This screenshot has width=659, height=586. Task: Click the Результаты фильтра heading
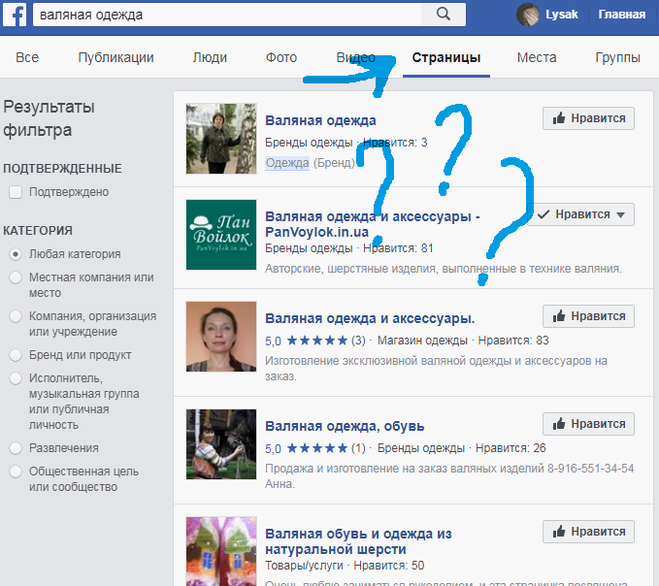click(x=49, y=119)
